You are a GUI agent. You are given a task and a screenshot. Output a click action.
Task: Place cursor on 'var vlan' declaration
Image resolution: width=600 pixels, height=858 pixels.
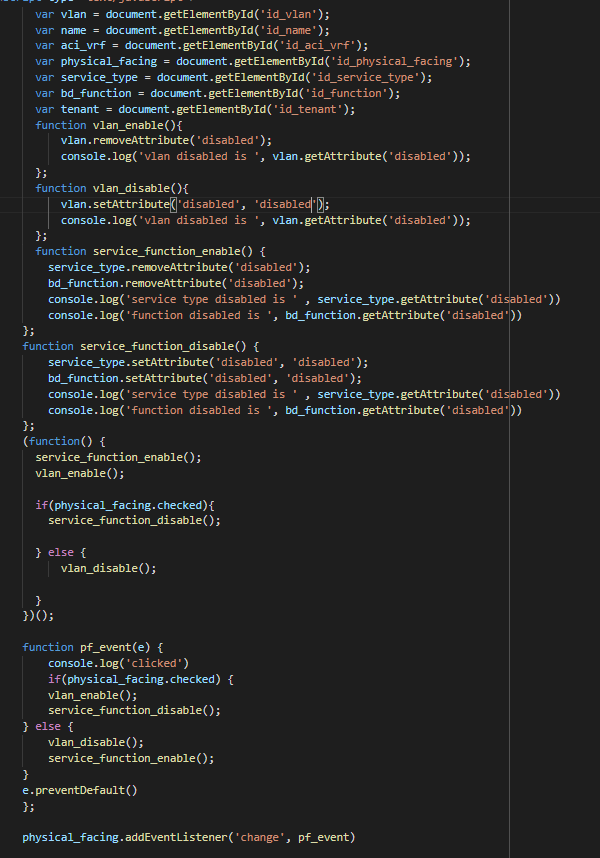61,14
